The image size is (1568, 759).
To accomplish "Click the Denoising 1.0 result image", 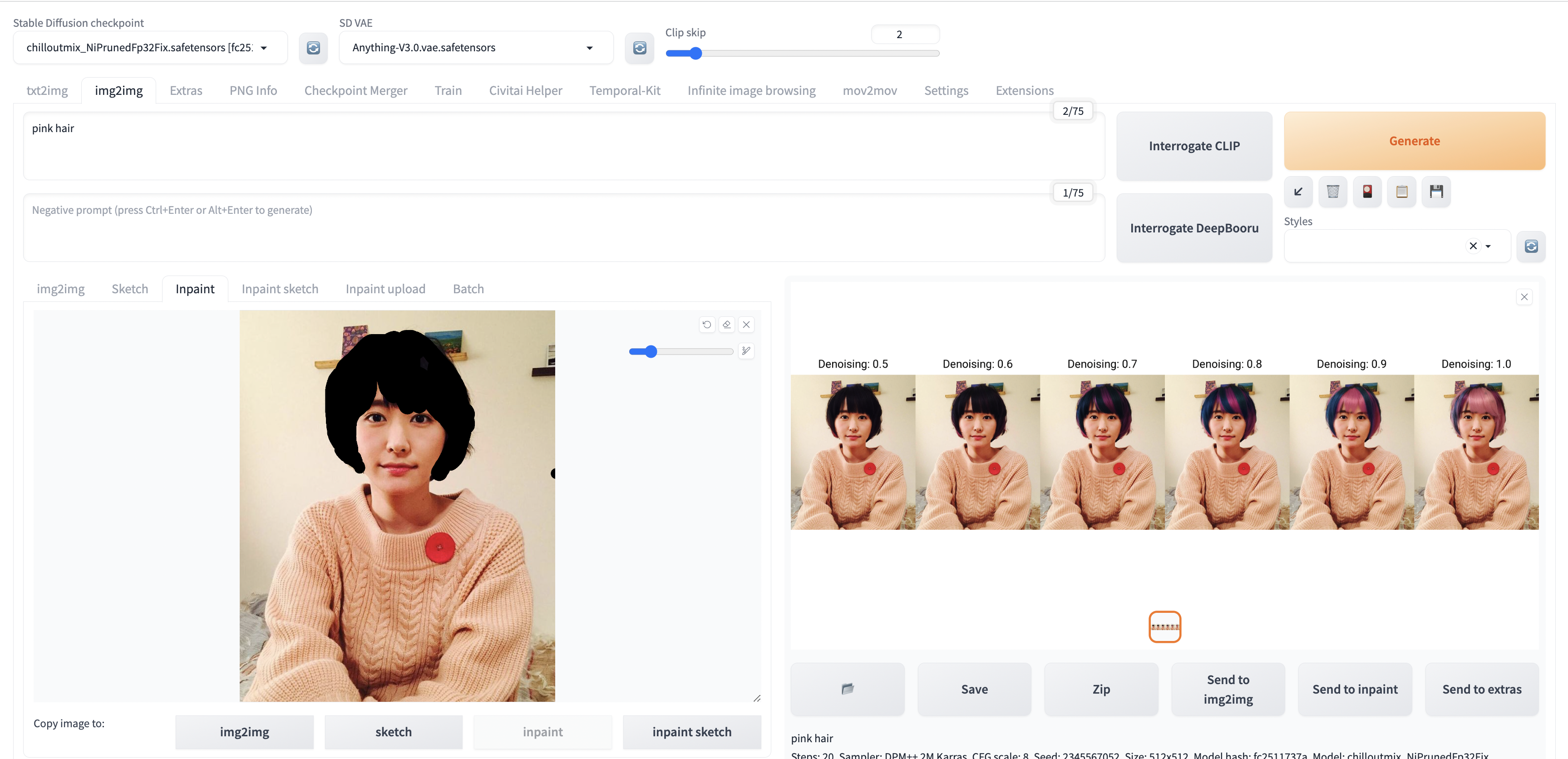I will point(1476,452).
